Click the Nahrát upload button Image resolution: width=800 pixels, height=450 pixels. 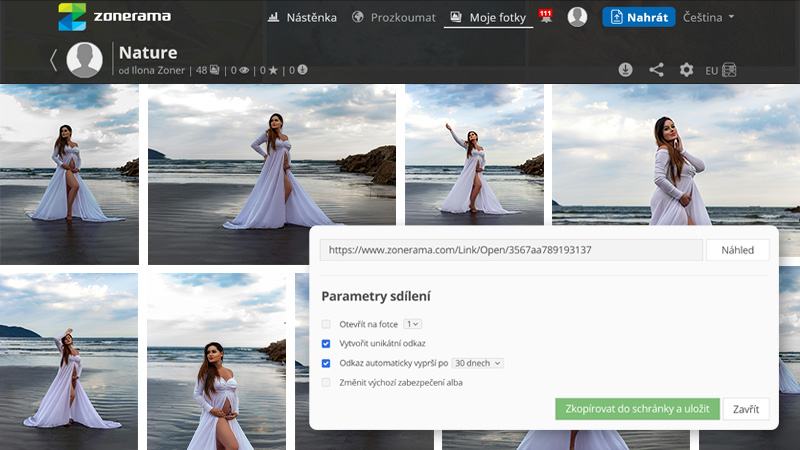tap(638, 17)
